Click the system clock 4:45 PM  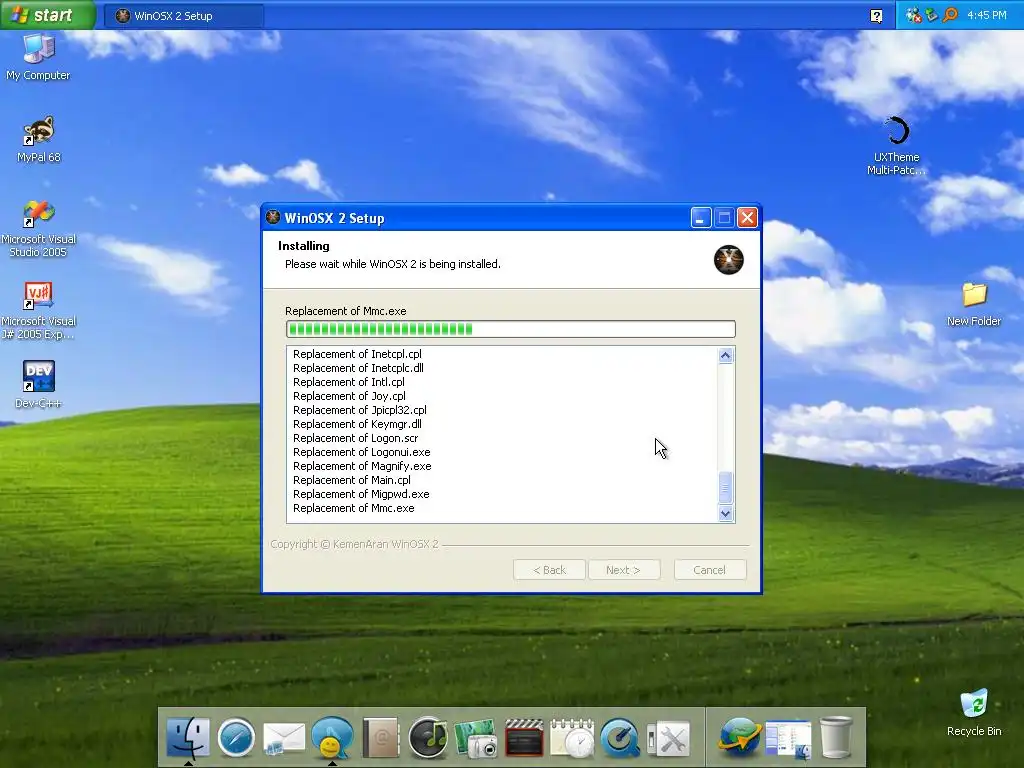coord(987,15)
